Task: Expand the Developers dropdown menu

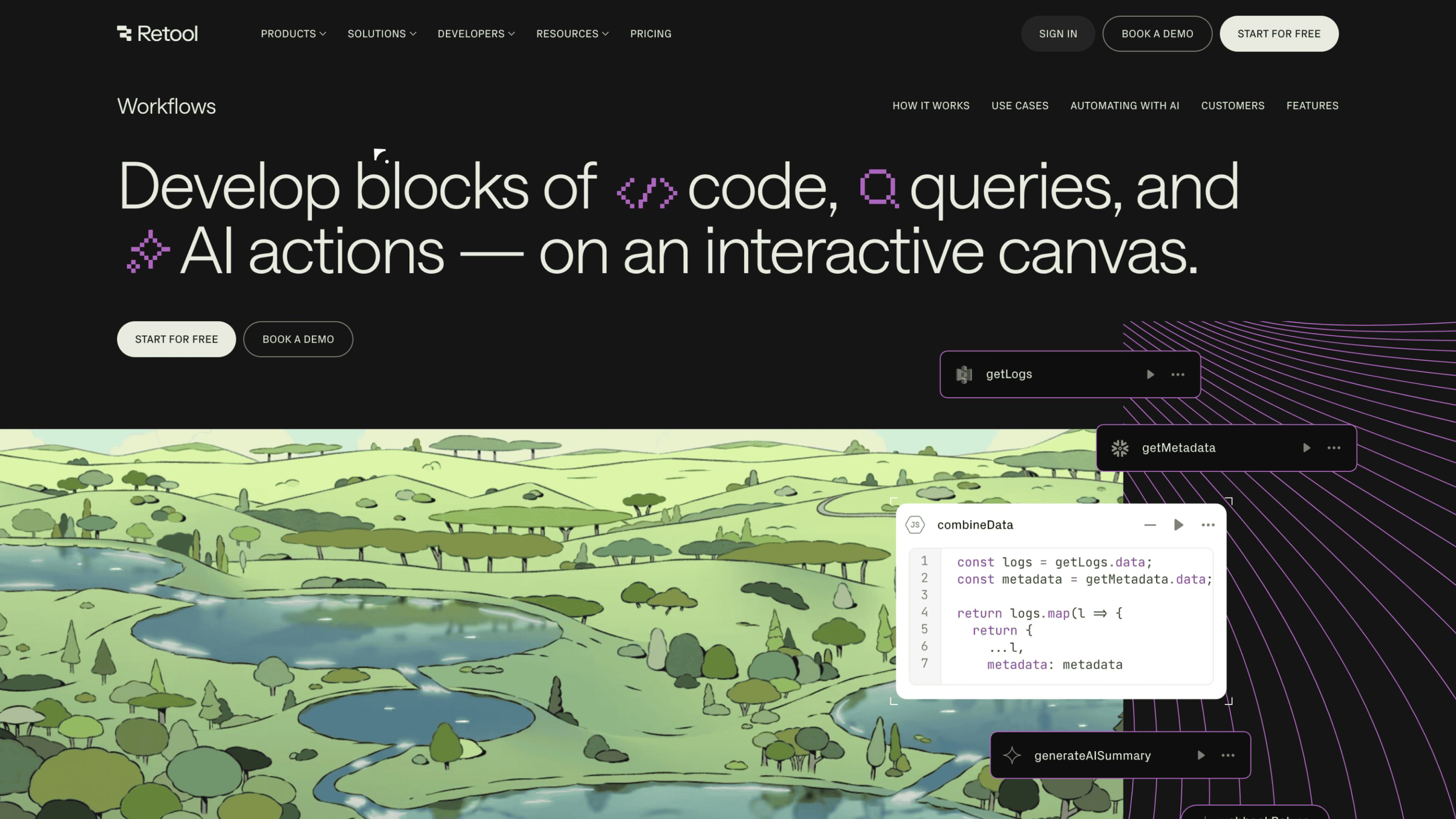Action: (476, 34)
